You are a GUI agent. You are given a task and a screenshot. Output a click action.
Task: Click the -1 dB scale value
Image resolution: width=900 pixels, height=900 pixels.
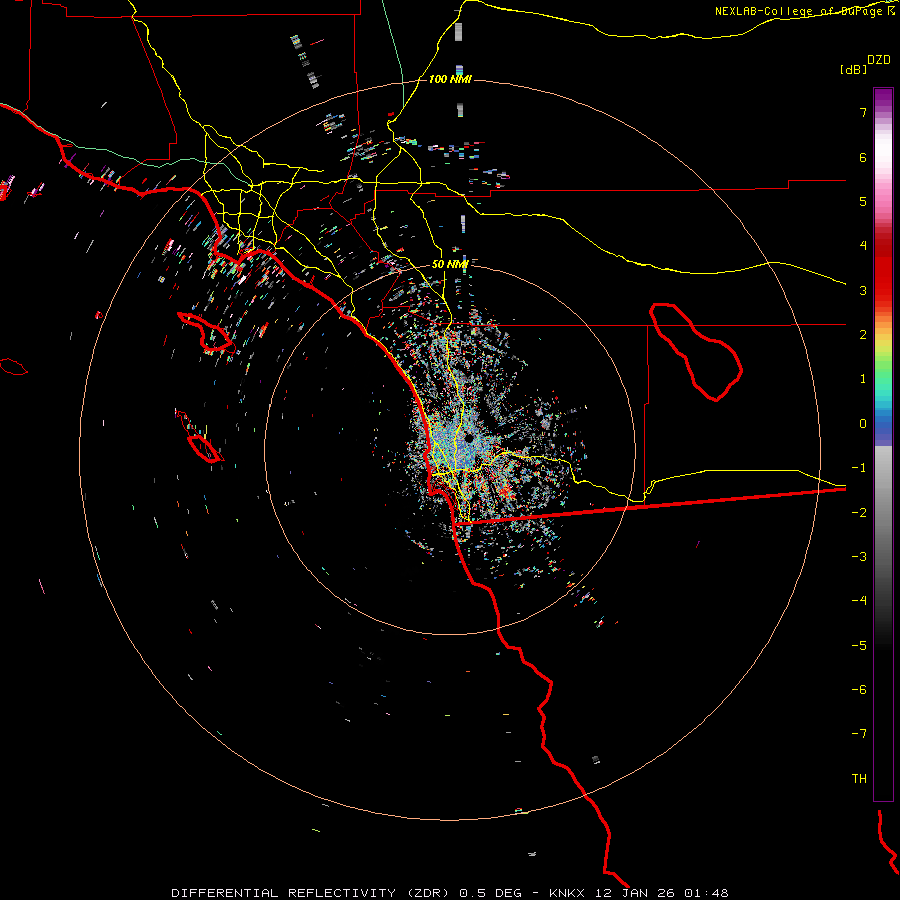(x=859, y=468)
